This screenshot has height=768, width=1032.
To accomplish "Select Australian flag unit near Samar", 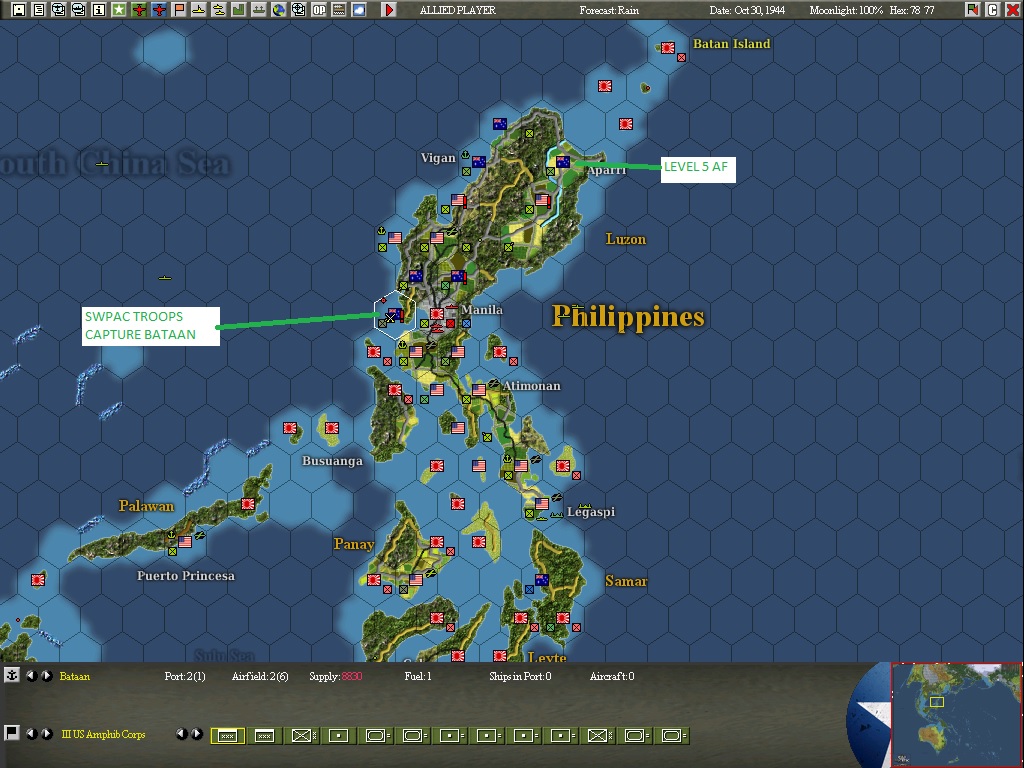I will tap(542, 580).
